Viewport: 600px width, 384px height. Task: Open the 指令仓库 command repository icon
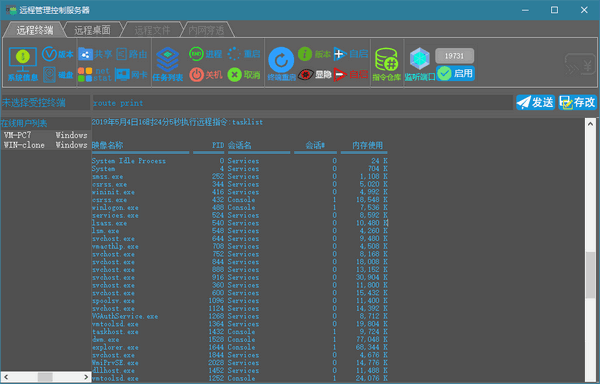click(x=386, y=64)
